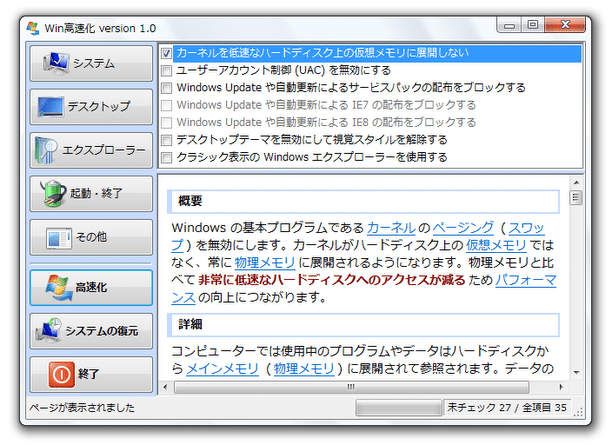
Task: Follow the ページング link
Action: [463, 228]
